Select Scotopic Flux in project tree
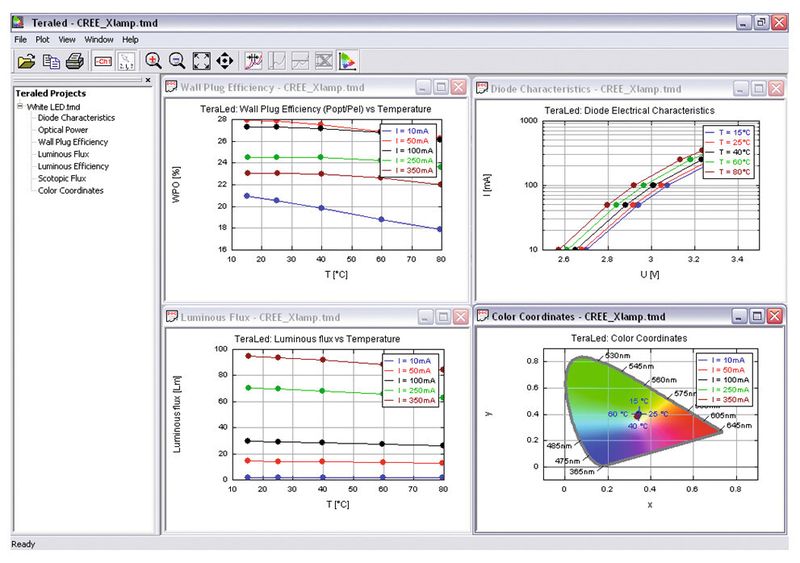 coord(62,178)
